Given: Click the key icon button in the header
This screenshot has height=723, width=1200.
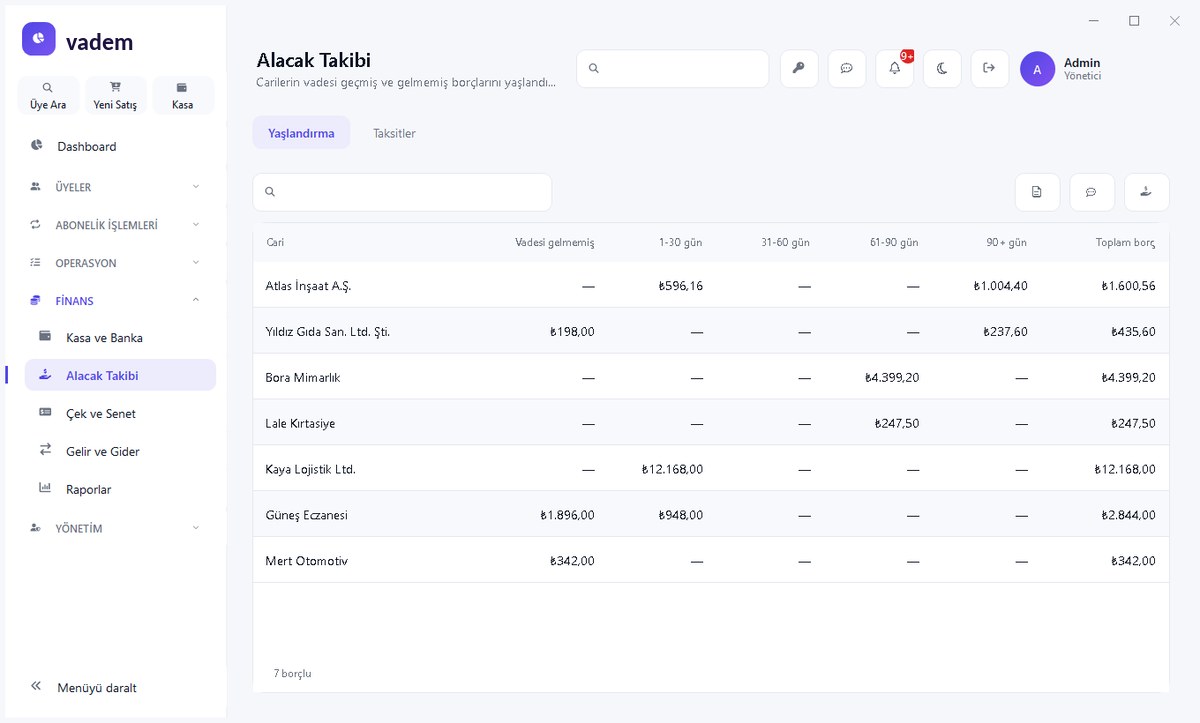Looking at the screenshot, I should coord(799,68).
